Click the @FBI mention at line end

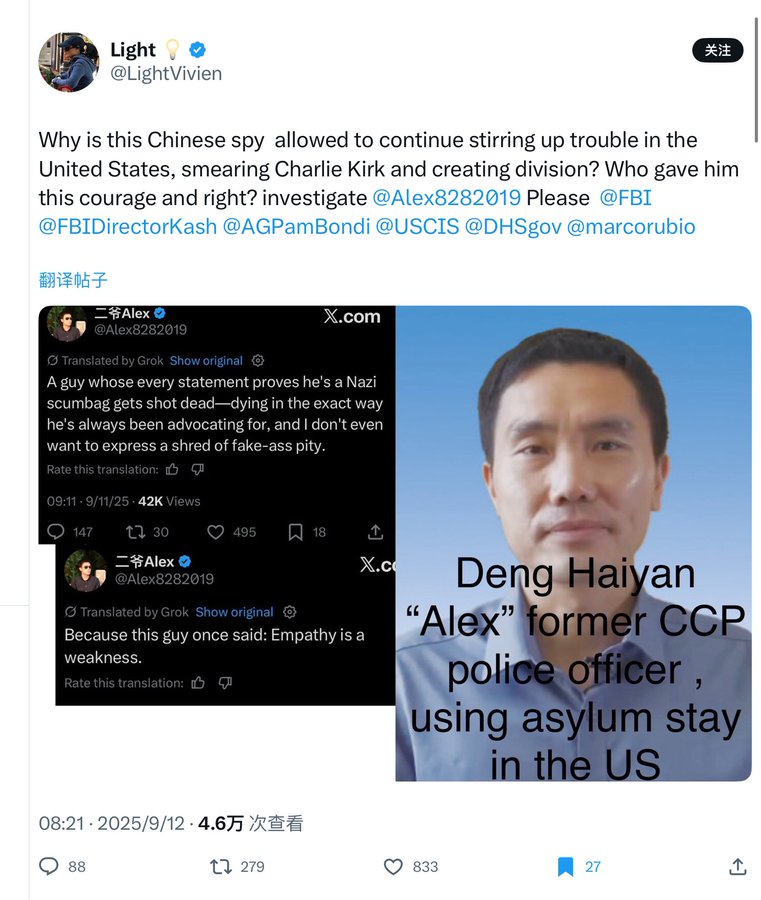pyautogui.click(x=626, y=198)
